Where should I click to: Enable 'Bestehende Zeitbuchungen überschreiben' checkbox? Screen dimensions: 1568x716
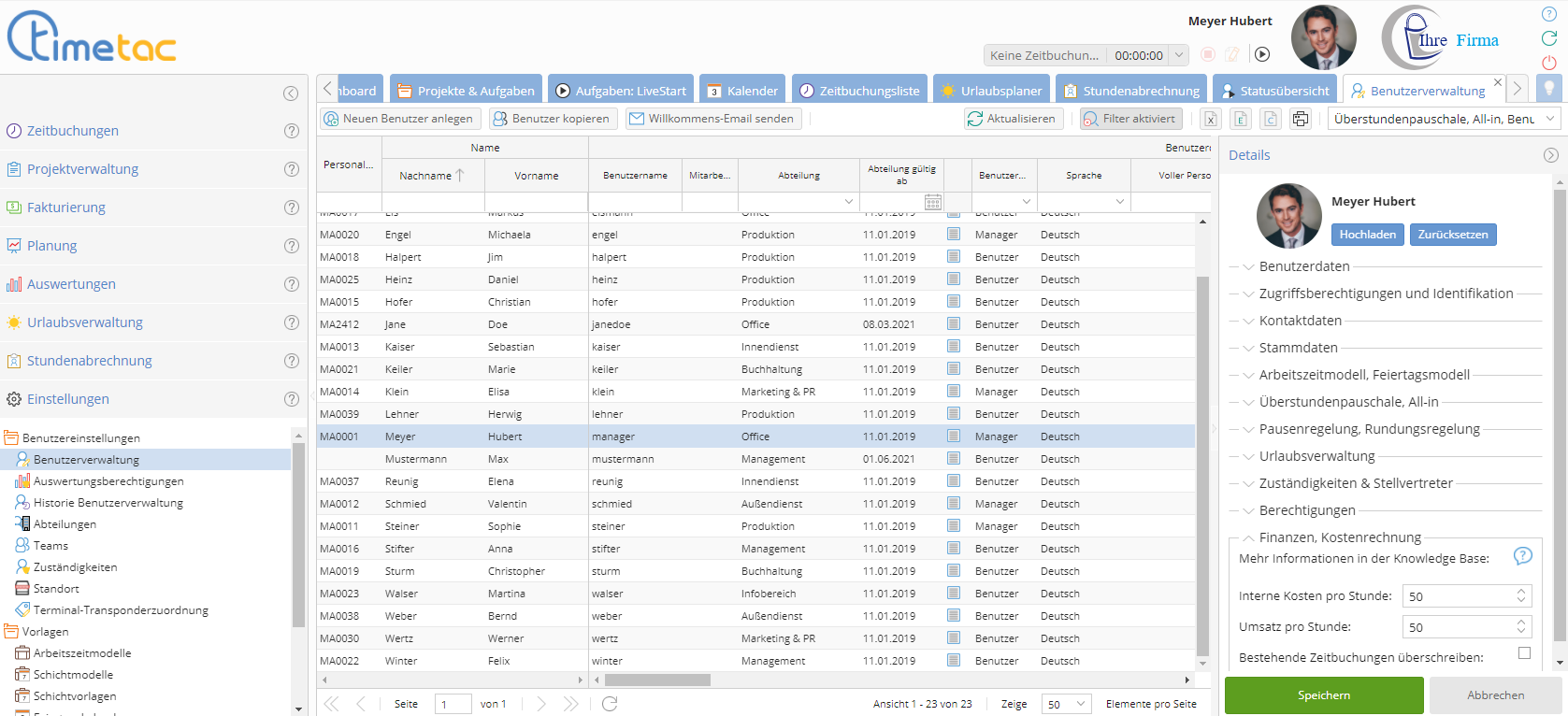pyautogui.click(x=1524, y=653)
